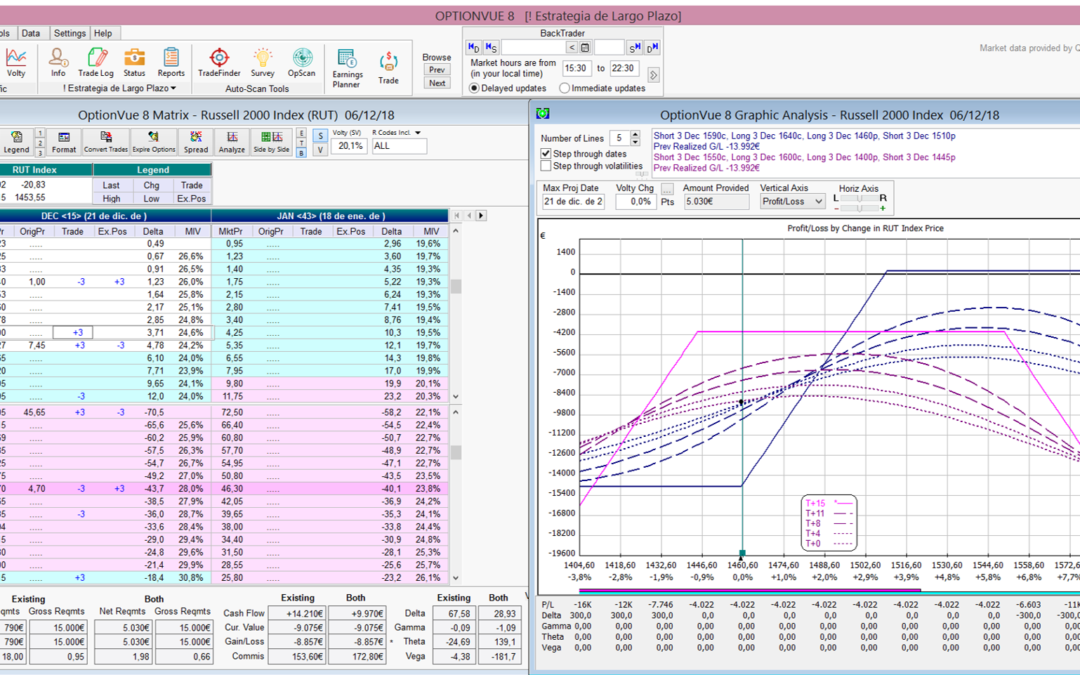The image size is (1080, 675).
Task: Click the Convert Trades tool
Action: coord(105,141)
